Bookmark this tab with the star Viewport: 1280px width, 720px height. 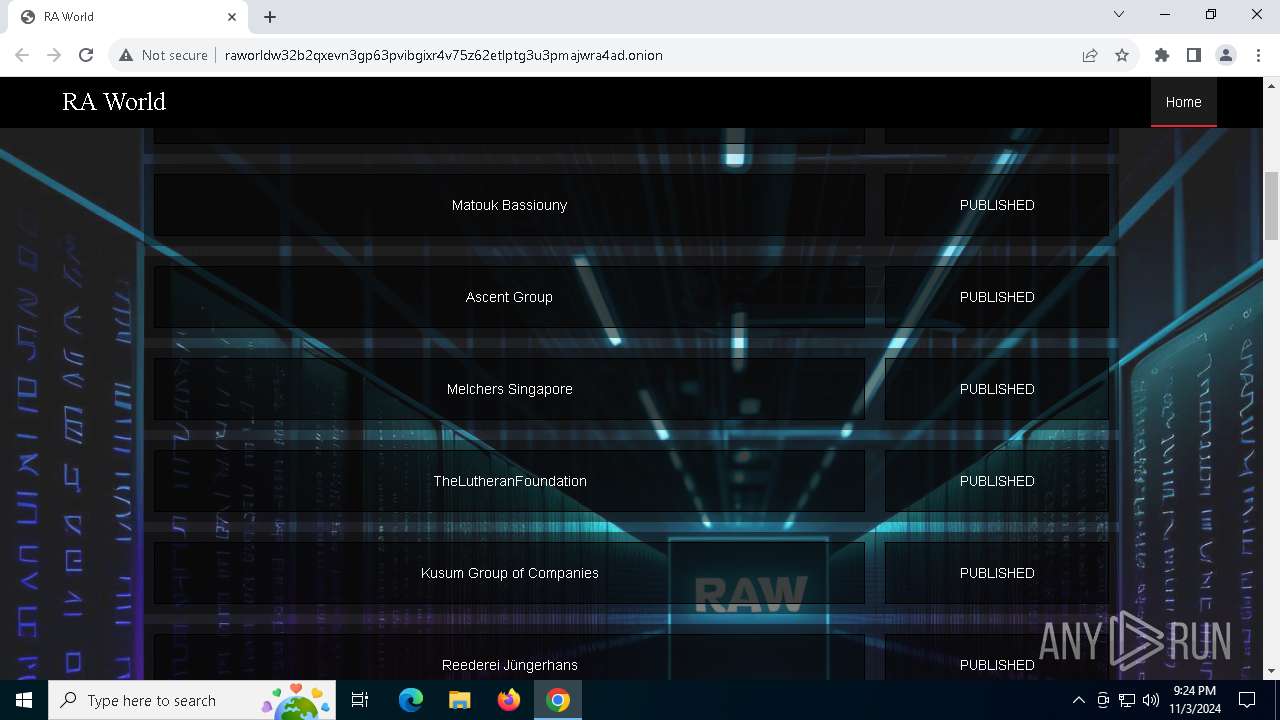point(1122,55)
